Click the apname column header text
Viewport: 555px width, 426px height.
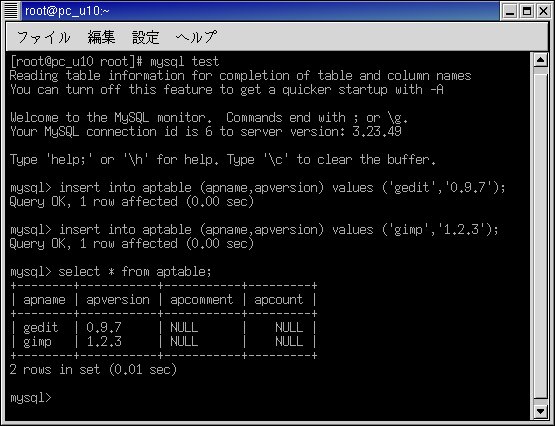[44, 300]
